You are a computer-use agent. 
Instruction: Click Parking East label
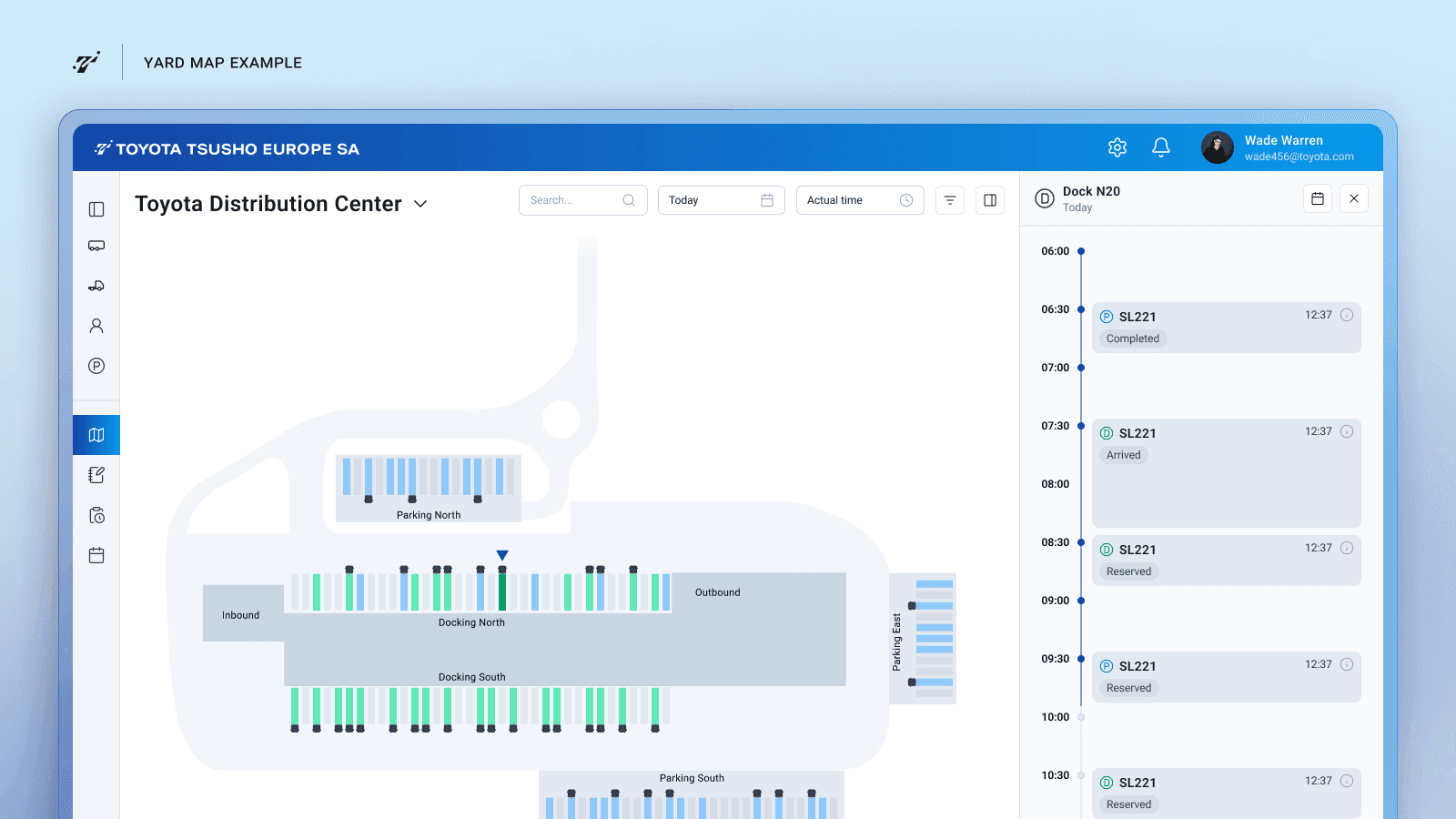[x=896, y=642]
